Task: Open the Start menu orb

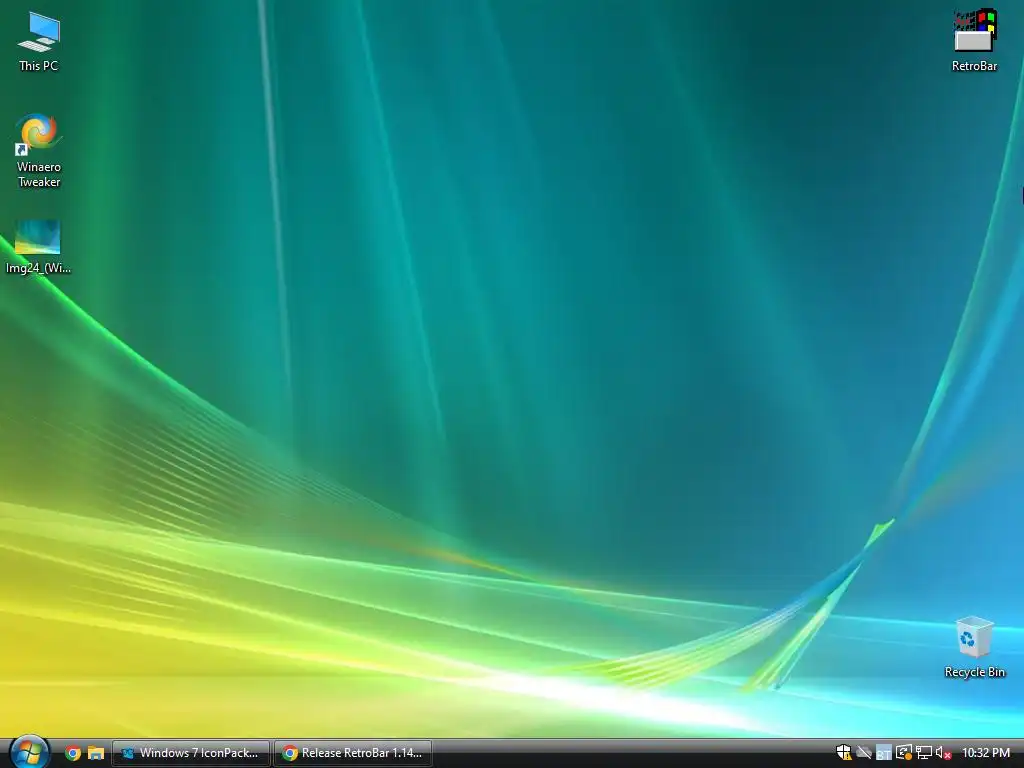Action: point(29,752)
